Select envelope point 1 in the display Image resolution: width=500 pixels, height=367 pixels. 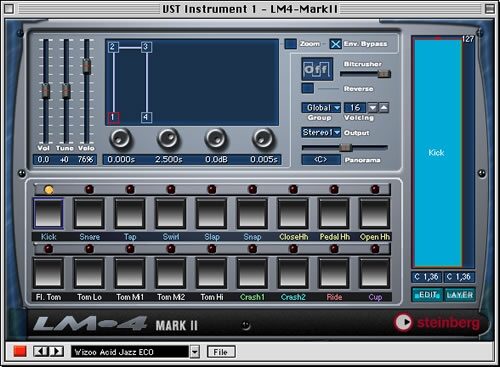(x=113, y=117)
